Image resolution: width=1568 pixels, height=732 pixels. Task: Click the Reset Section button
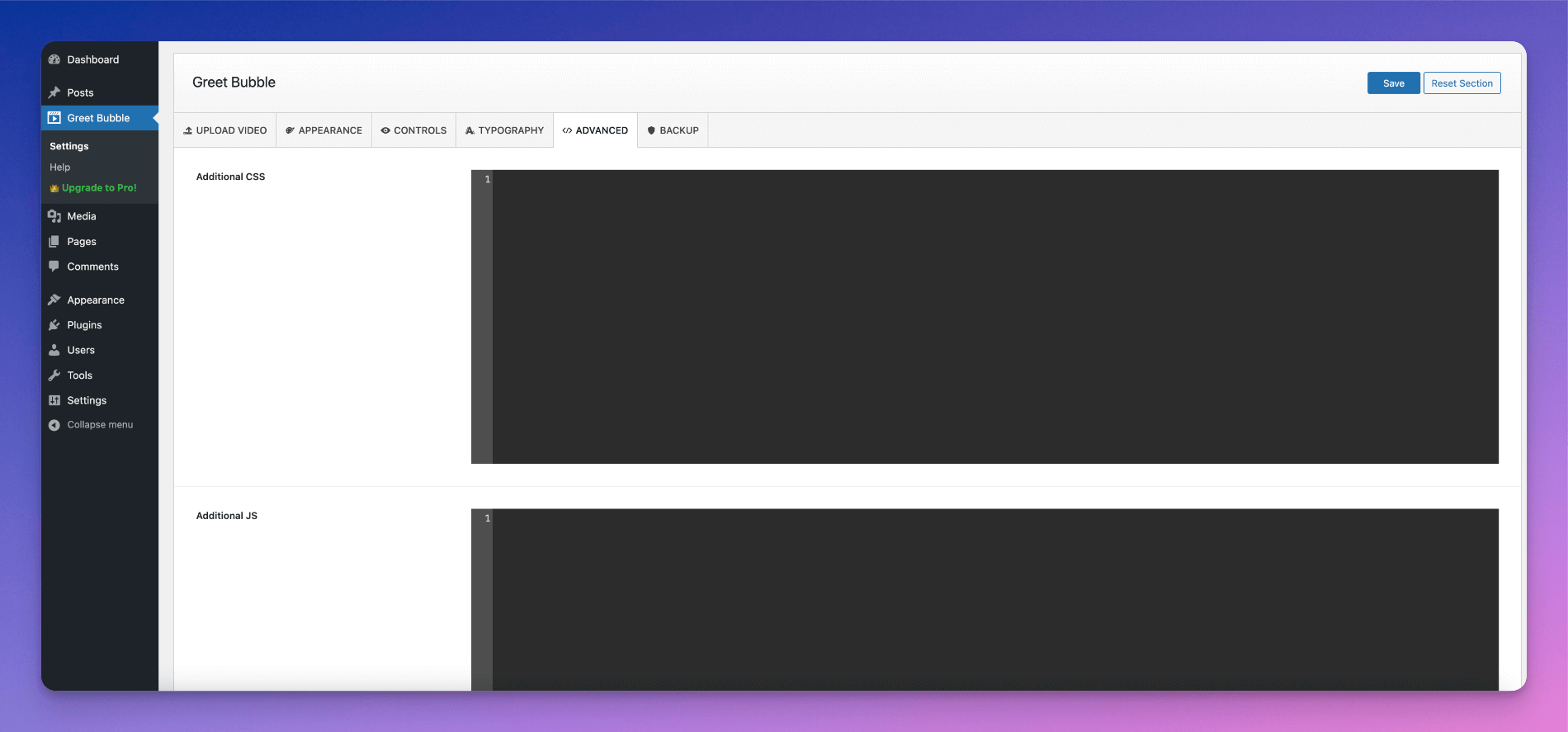[1462, 83]
